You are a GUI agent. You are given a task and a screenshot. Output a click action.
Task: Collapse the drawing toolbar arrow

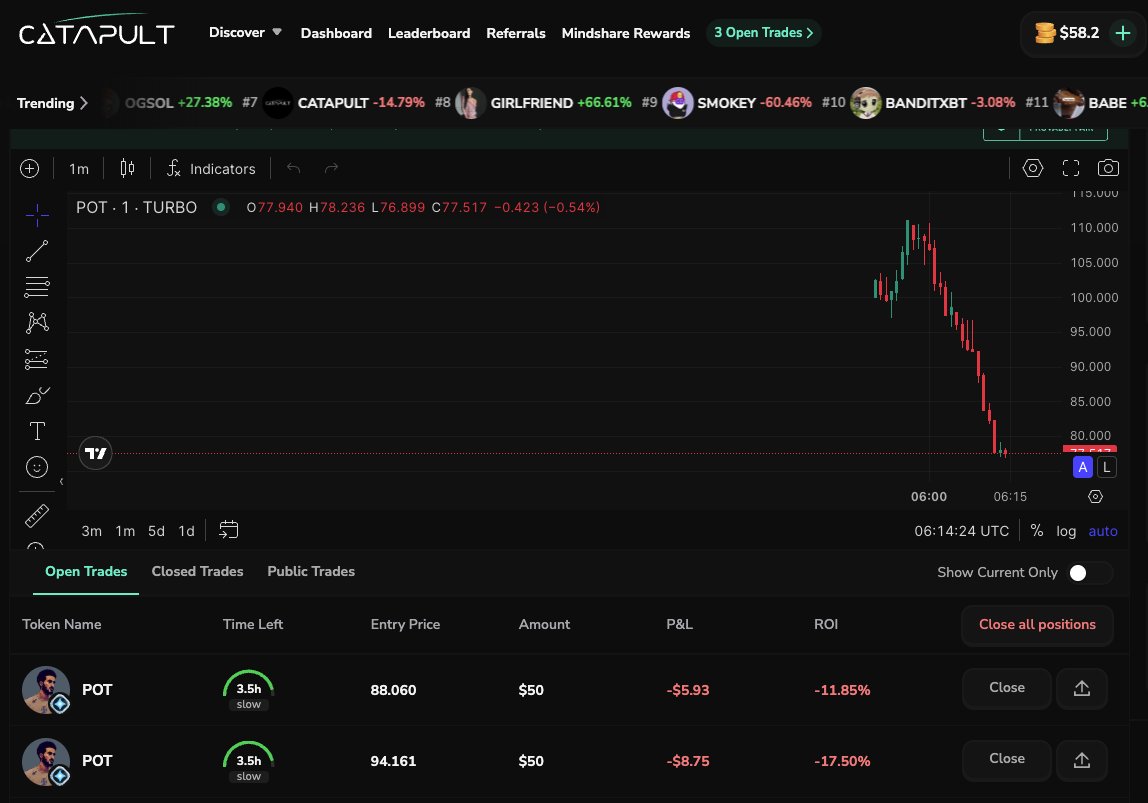pyautogui.click(x=62, y=482)
